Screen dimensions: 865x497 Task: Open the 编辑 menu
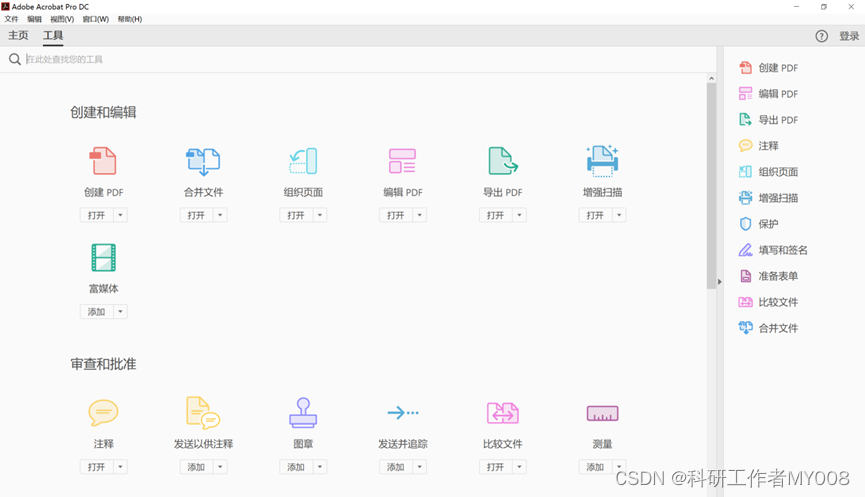[x=34, y=19]
